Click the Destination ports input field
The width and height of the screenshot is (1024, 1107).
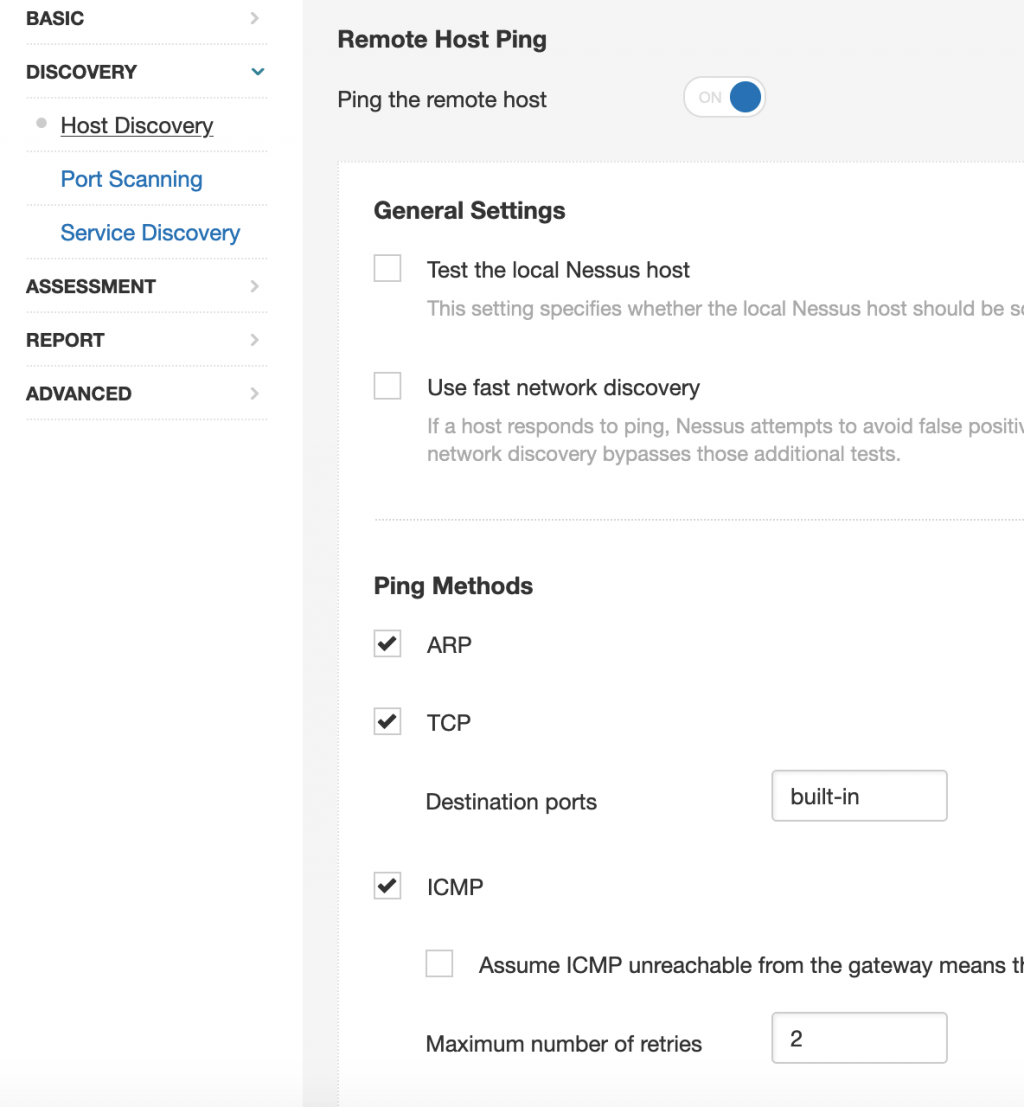[858, 797]
